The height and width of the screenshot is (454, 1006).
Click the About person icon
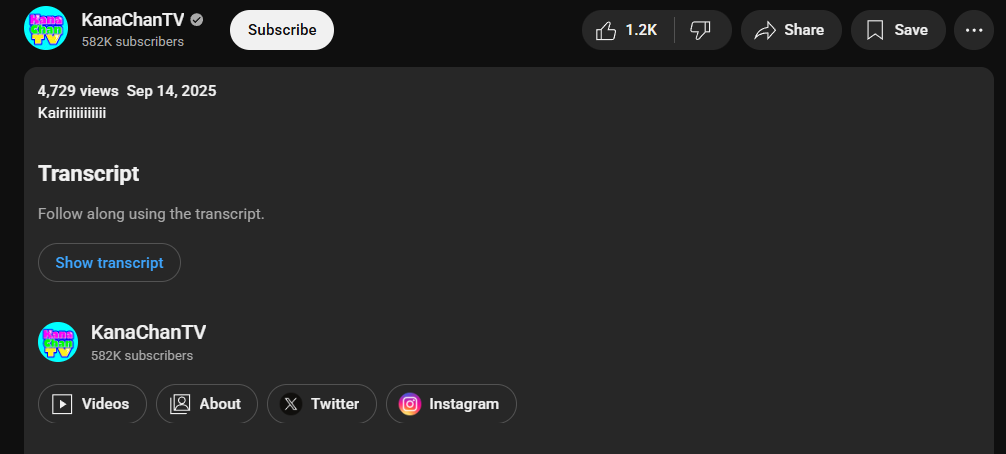180,404
